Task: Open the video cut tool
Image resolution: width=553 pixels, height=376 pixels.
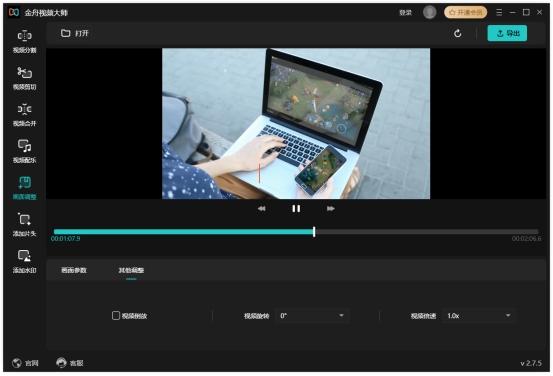Action: click(x=24, y=78)
